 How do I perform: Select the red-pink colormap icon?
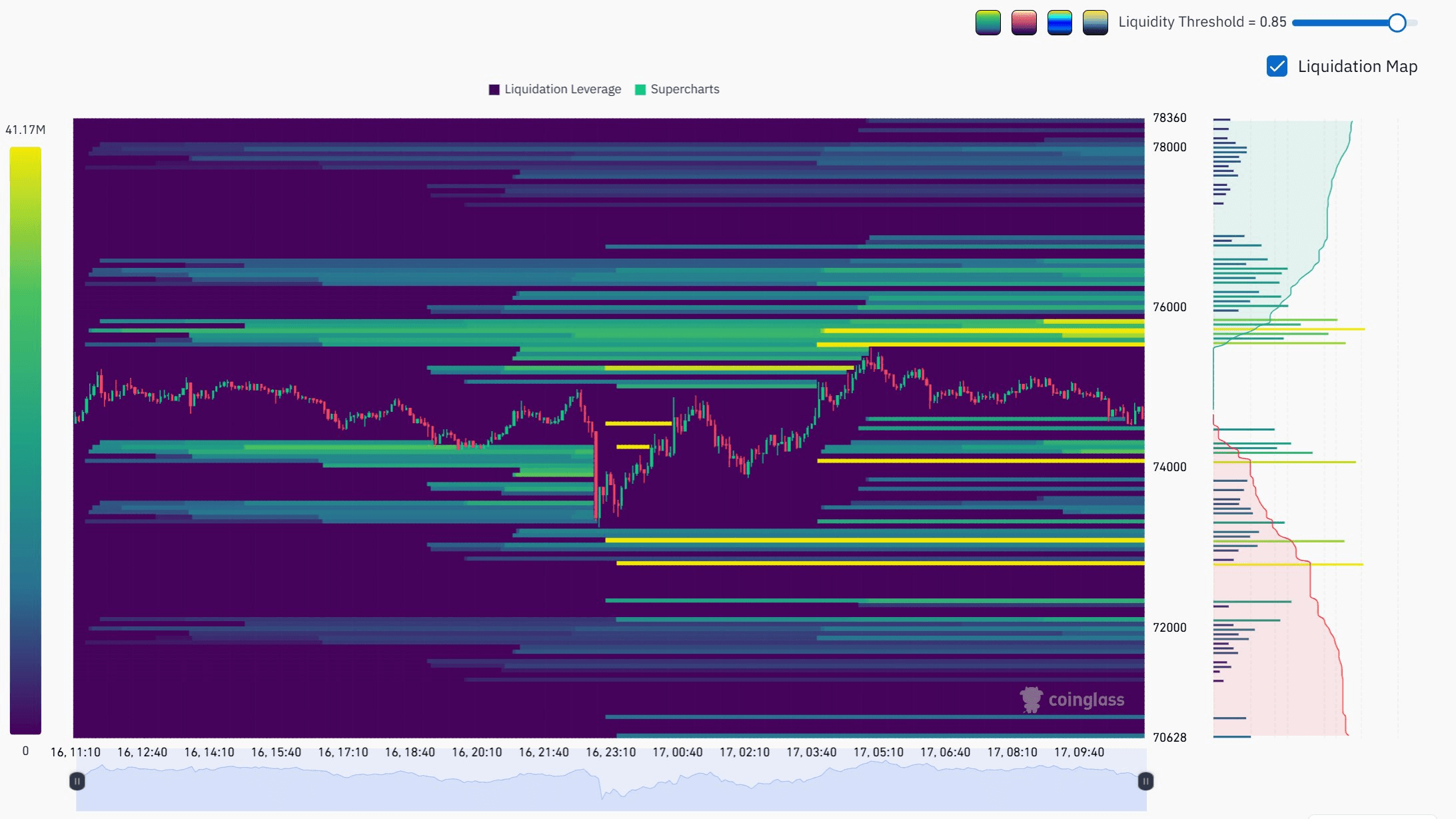coord(1024,22)
